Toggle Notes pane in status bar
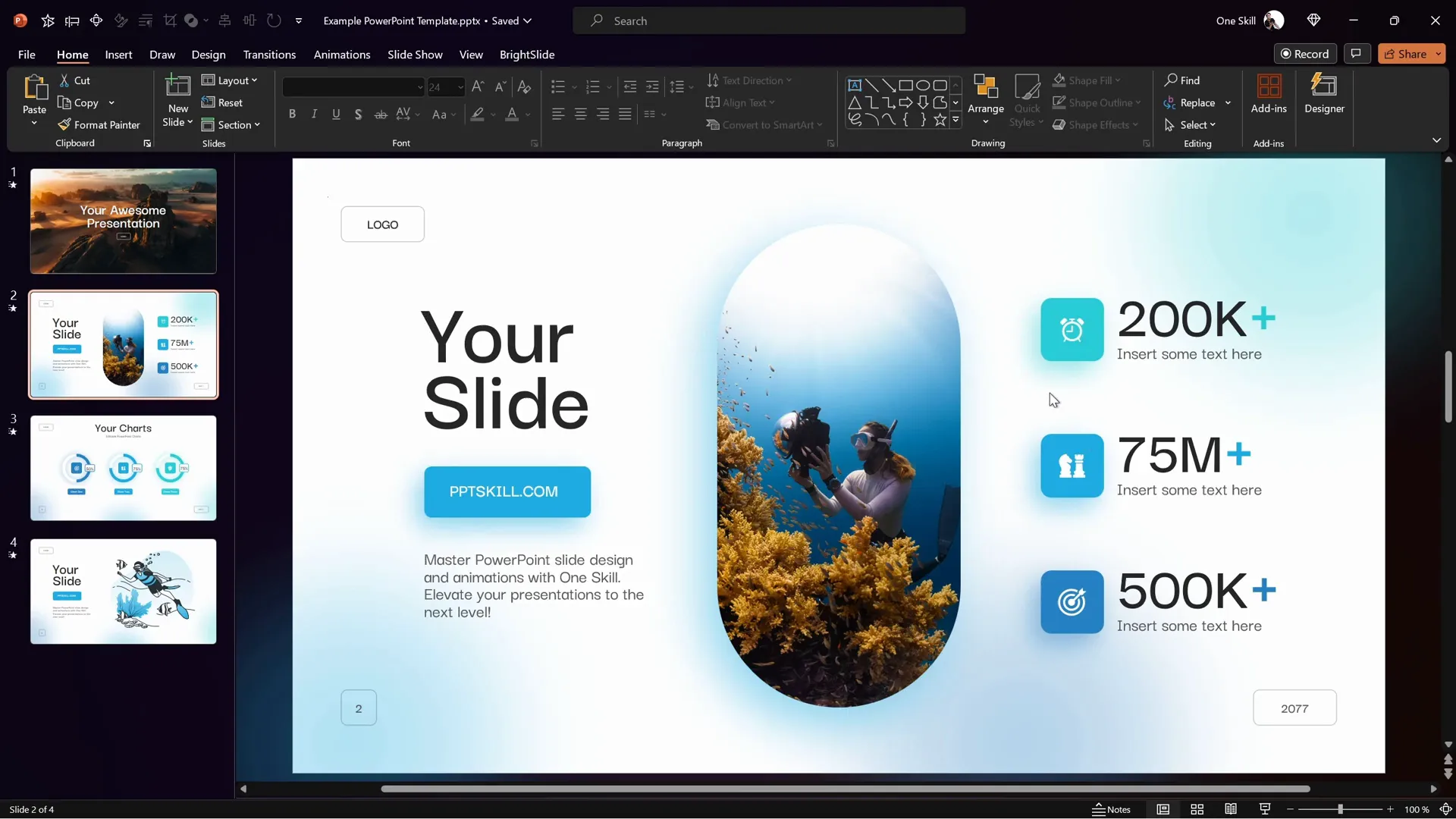1456x819 pixels. (x=1112, y=809)
